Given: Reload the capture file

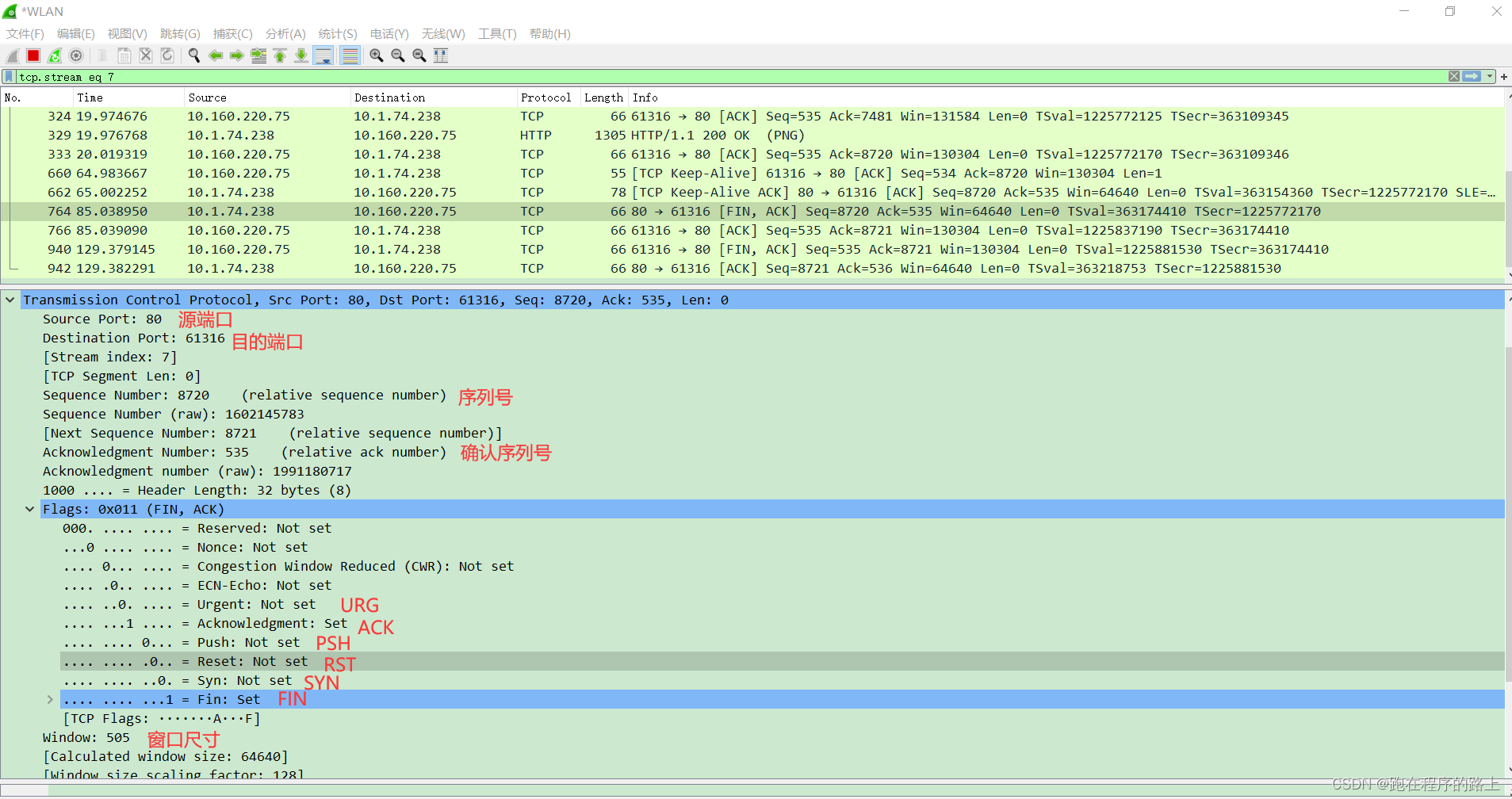Looking at the screenshot, I should click(167, 55).
